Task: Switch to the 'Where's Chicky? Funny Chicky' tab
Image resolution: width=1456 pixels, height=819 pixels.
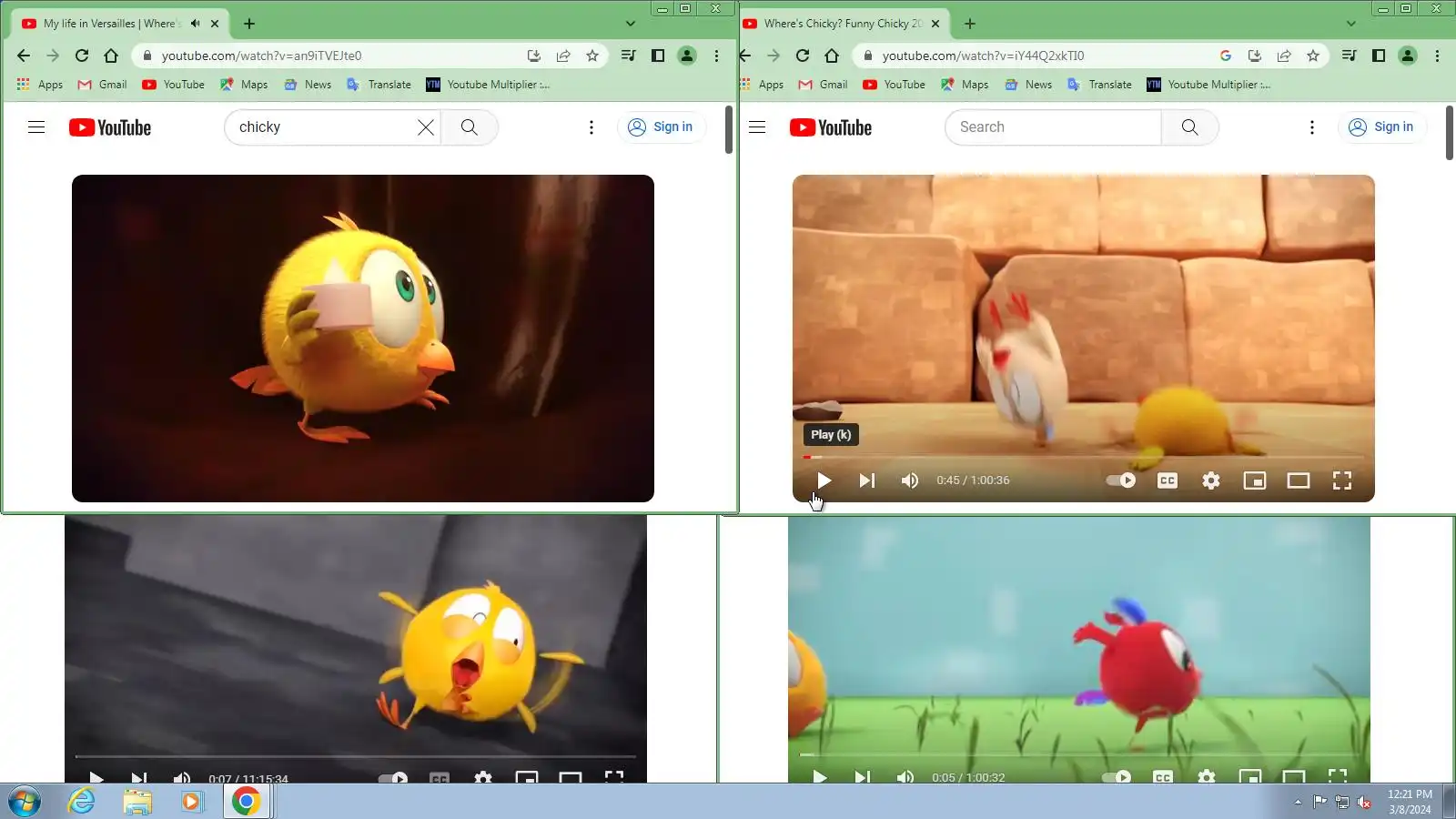Action: (x=842, y=24)
